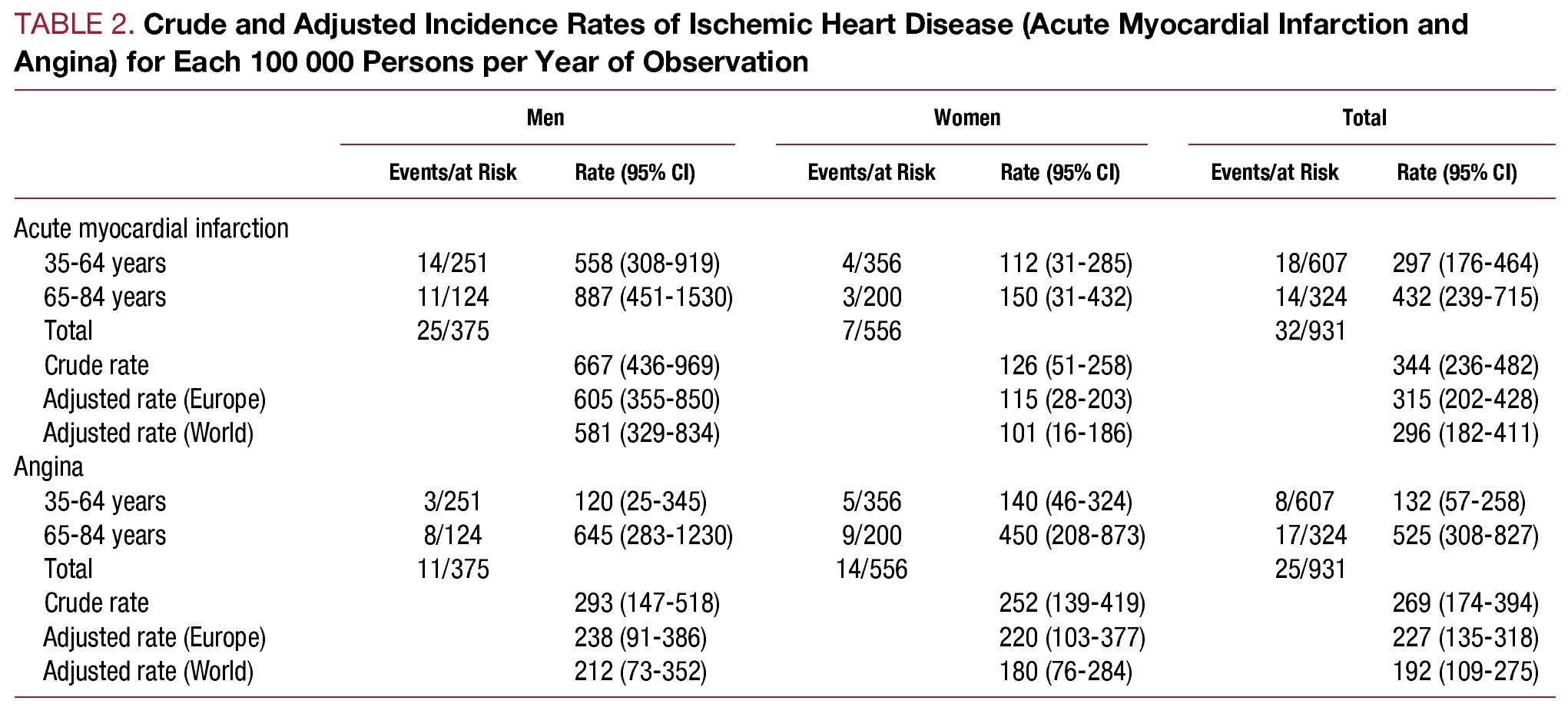Screen dimensions: 1568x714
Task: Select the cell showing 14/251
Action: [x=452, y=264]
